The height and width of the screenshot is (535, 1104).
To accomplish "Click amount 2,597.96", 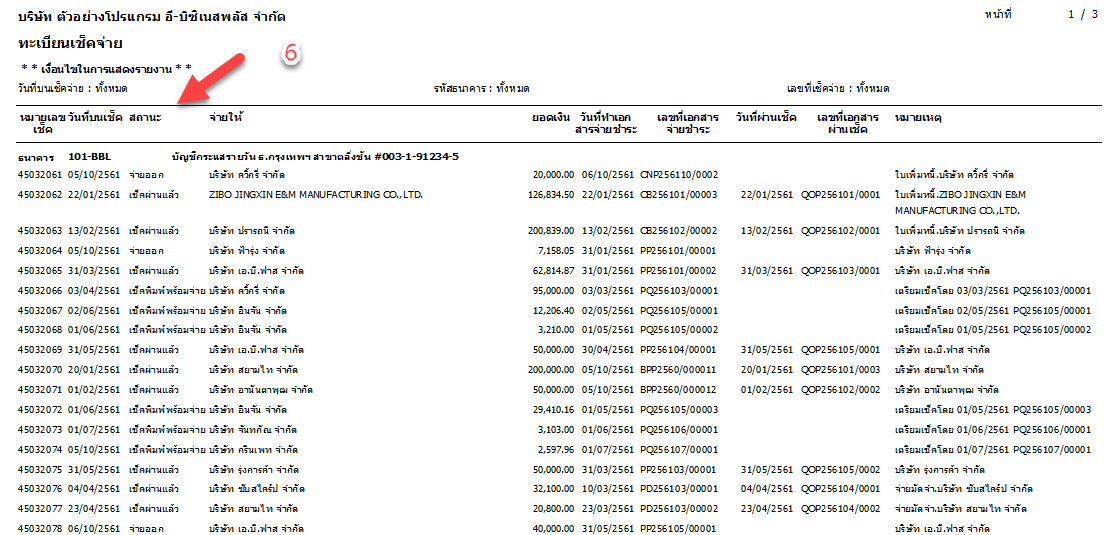I will (x=556, y=449).
